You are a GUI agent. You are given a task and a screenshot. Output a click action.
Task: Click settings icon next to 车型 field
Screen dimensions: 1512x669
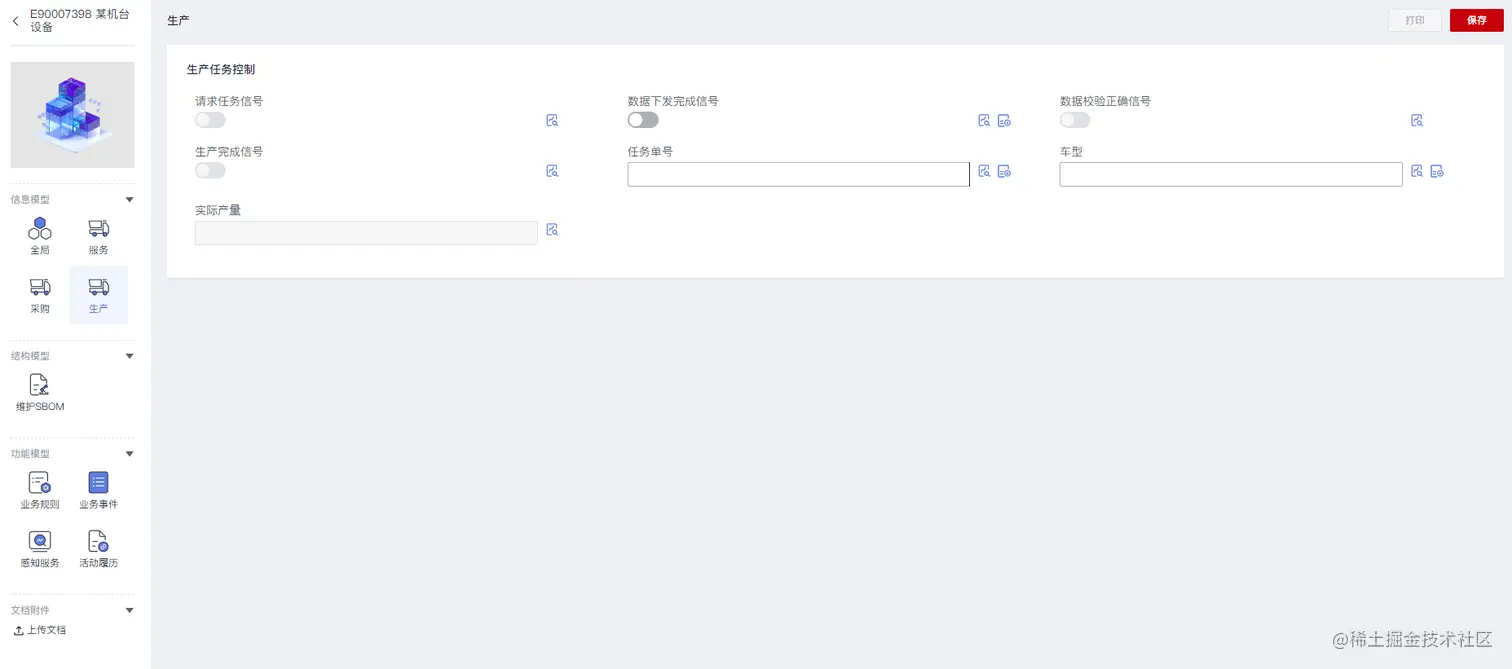1437,171
